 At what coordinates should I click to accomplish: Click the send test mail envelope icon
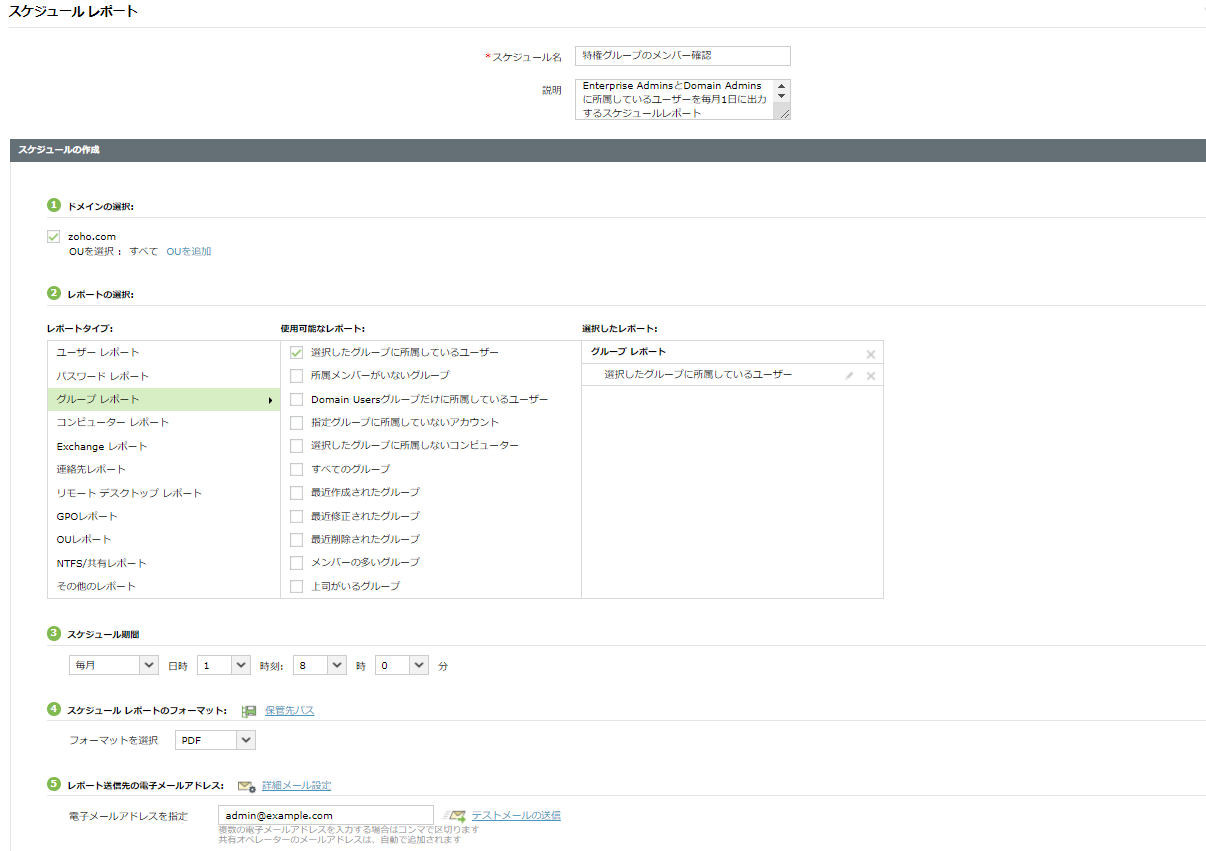(x=455, y=816)
